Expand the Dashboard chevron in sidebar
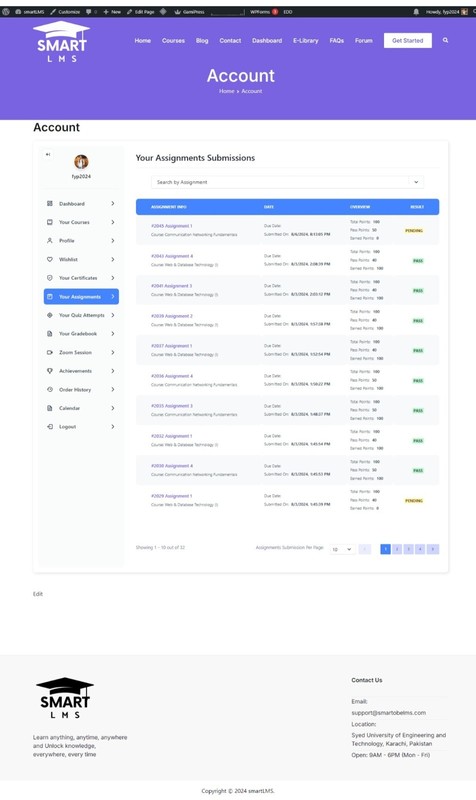 tap(113, 204)
